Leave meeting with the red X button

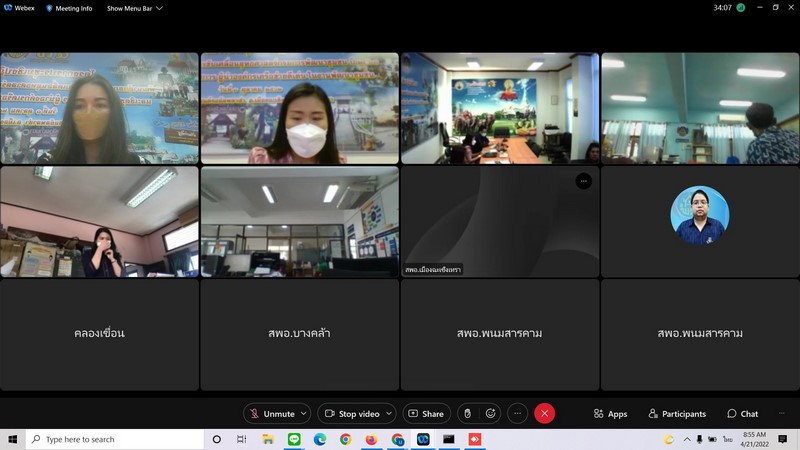(x=544, y=413)
